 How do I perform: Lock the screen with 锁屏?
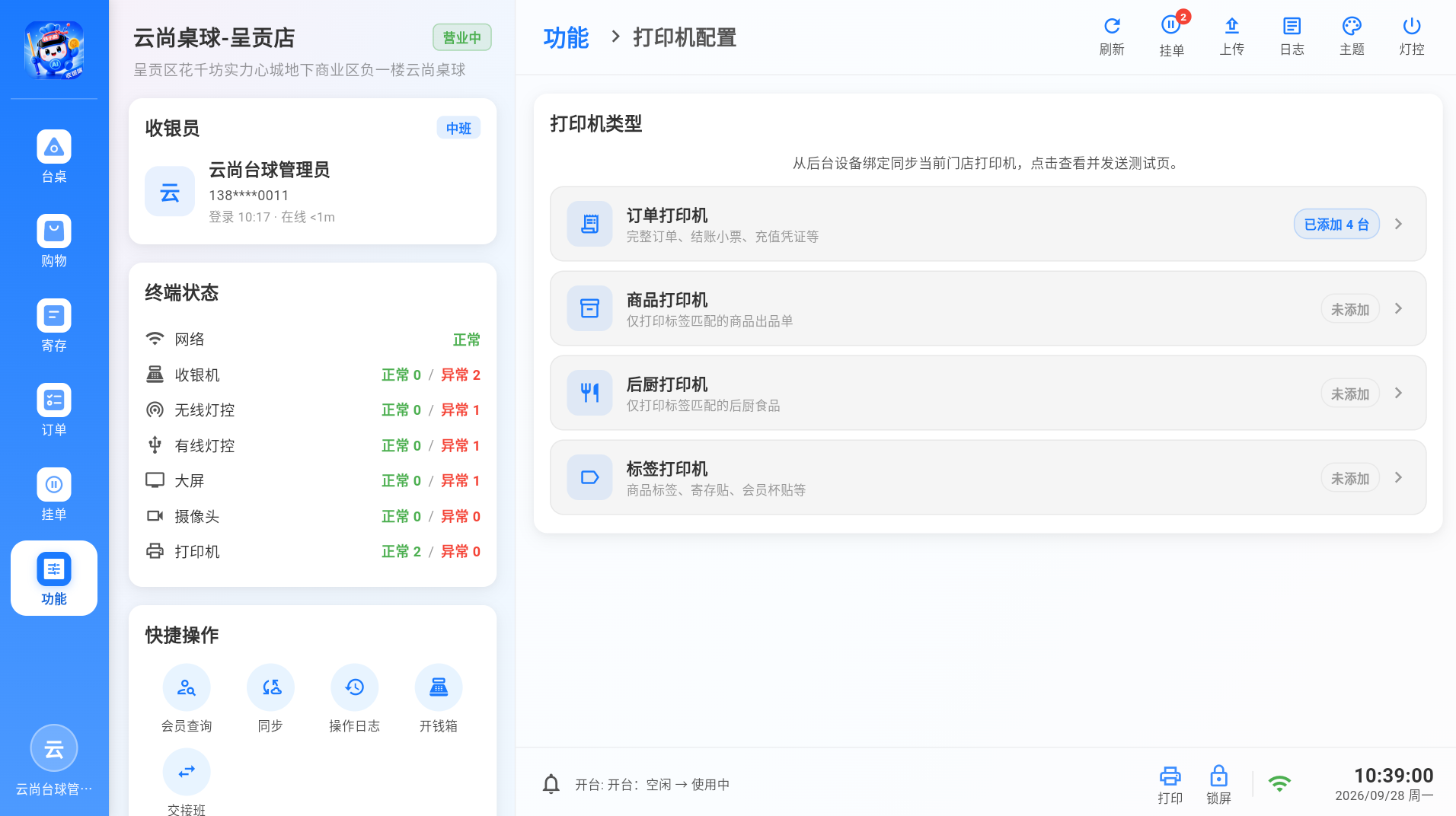click(x=1218, y=785)
